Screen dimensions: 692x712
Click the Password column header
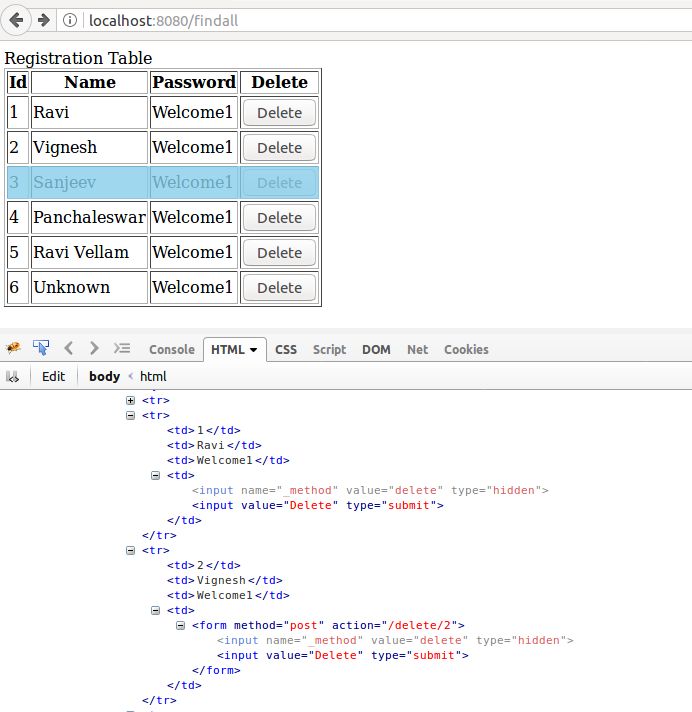[194, 82]
